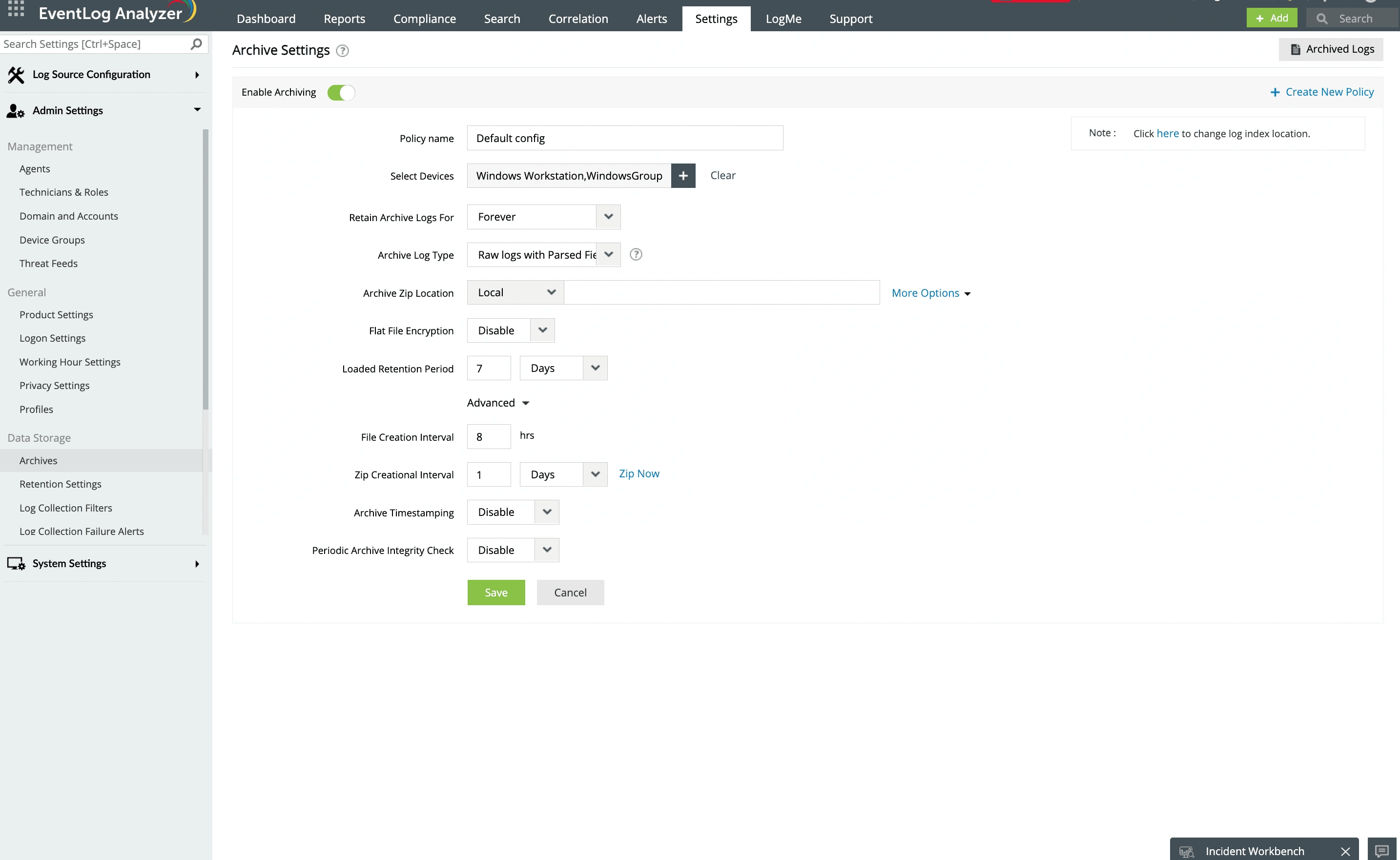Open the apps grid icon
The height and width of the screenshot is (860, 1400).
coord(15,8)
